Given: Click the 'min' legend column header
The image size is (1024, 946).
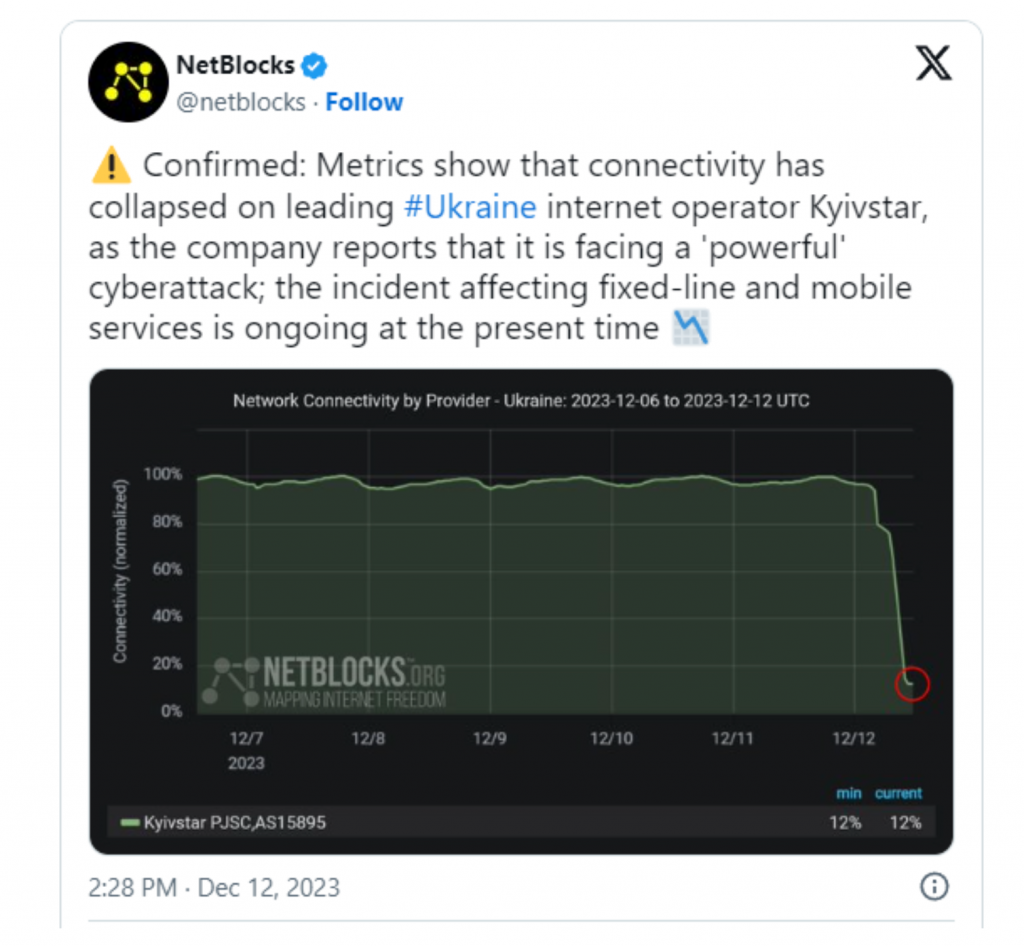Looking at the screenshot, I should tap(848, 793).
